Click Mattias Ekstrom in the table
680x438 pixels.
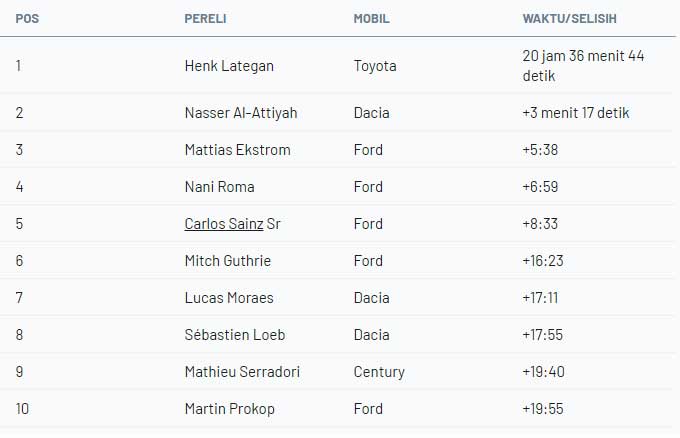coord(237,150)
